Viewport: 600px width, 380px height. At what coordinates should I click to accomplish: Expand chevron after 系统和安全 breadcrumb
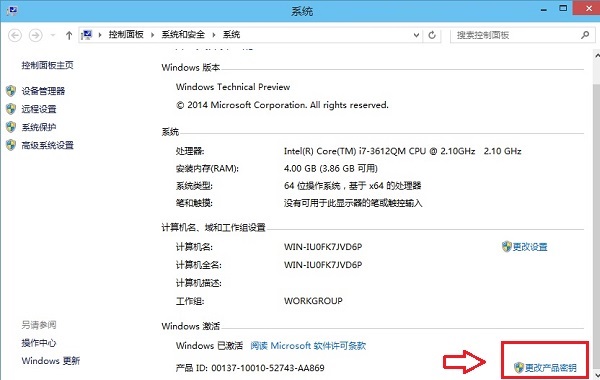(x=214, y=35)
